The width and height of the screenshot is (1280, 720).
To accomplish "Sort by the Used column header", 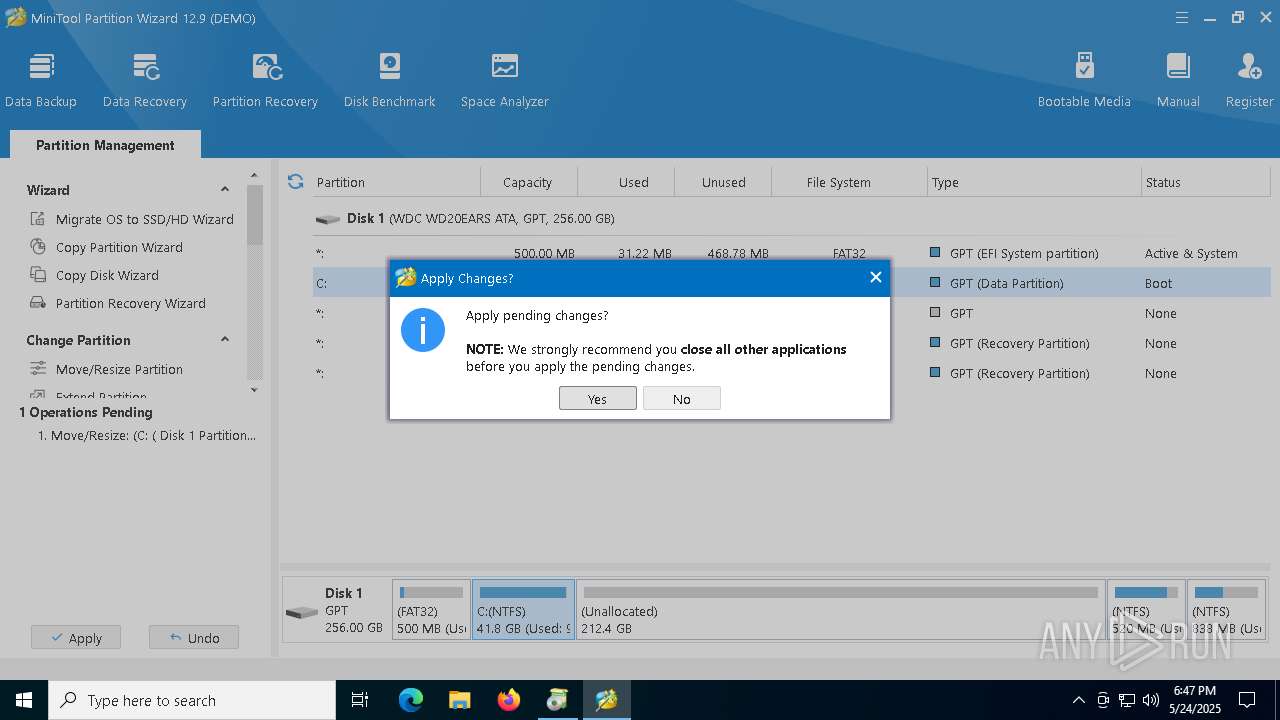I will point(626,182).
